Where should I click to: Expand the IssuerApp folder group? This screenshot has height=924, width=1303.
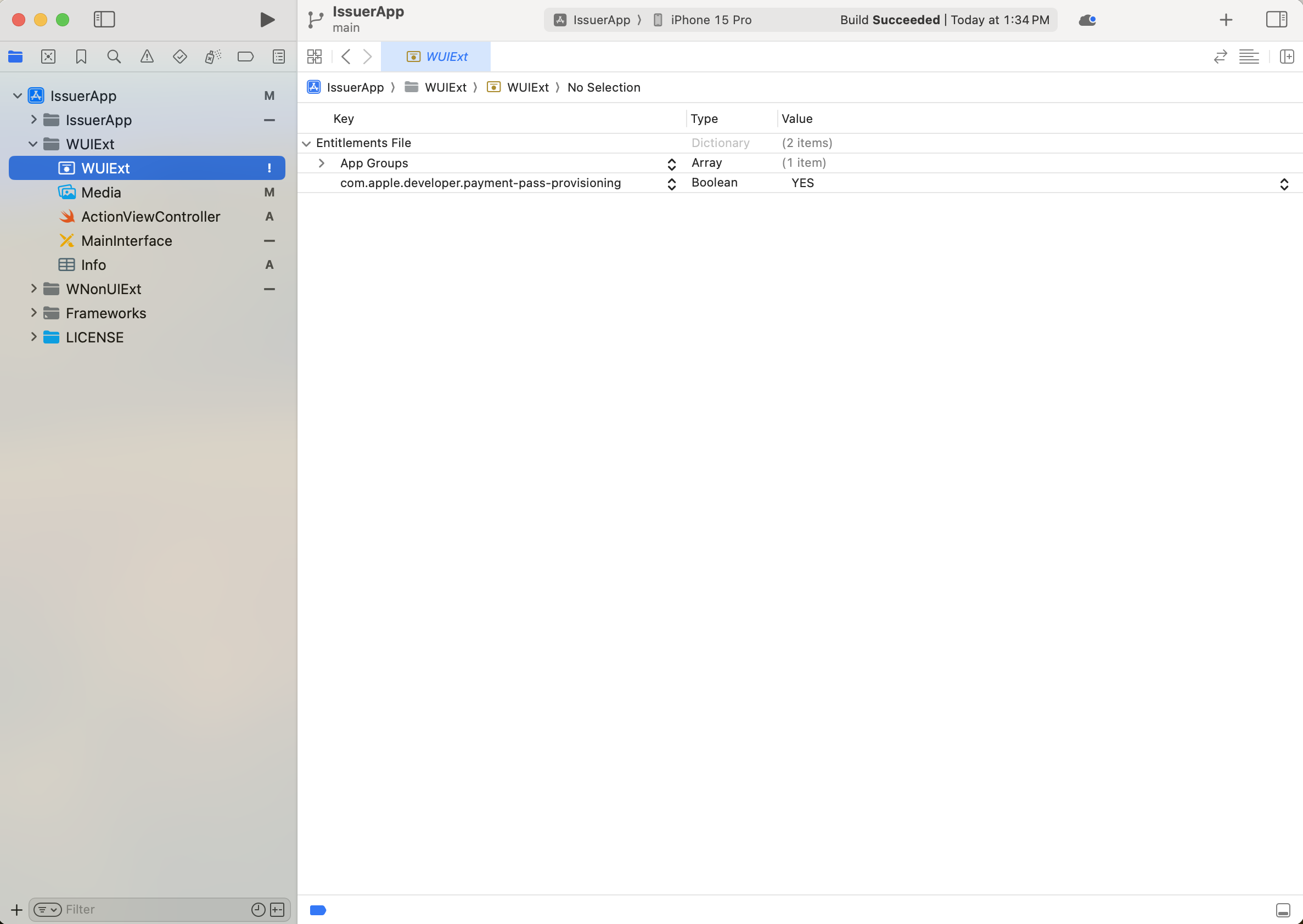[33, 120]
